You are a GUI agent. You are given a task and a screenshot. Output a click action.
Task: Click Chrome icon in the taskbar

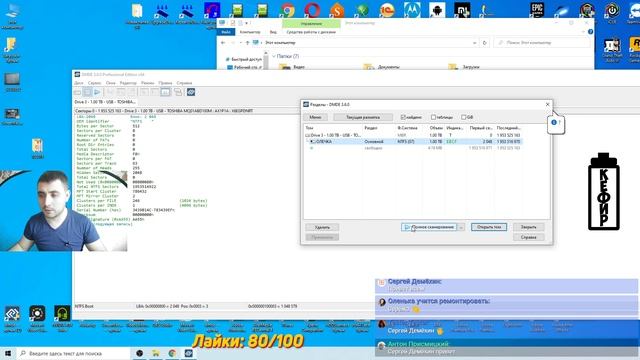click(172, 353)
